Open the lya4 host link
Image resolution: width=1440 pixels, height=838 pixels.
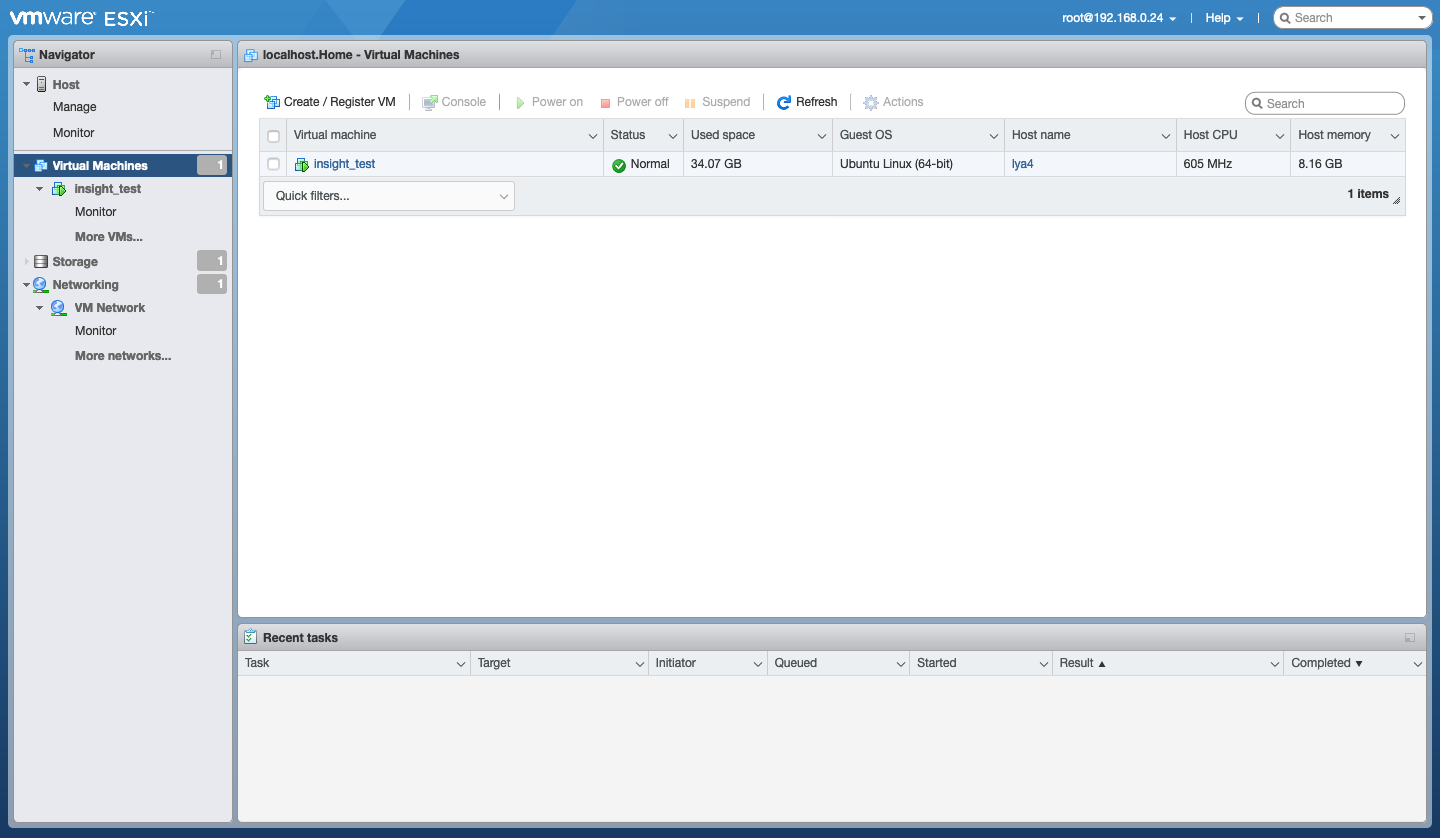pyautogui.click(x=1022, y=163)
